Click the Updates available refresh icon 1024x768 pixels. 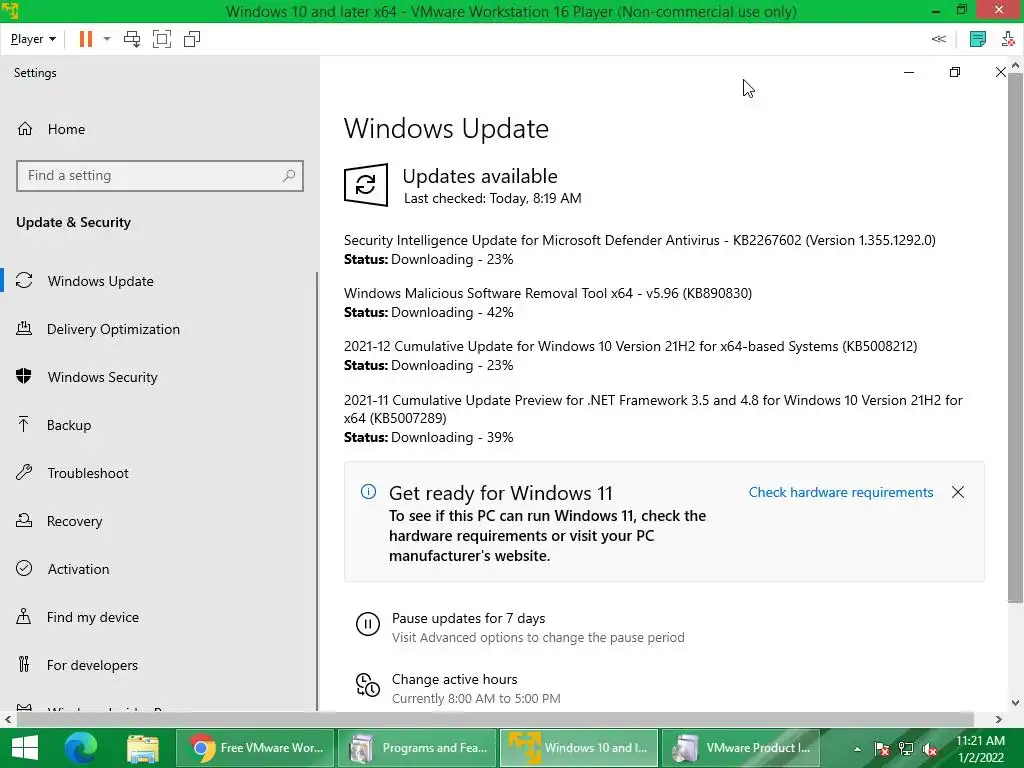tap(366, 185)
